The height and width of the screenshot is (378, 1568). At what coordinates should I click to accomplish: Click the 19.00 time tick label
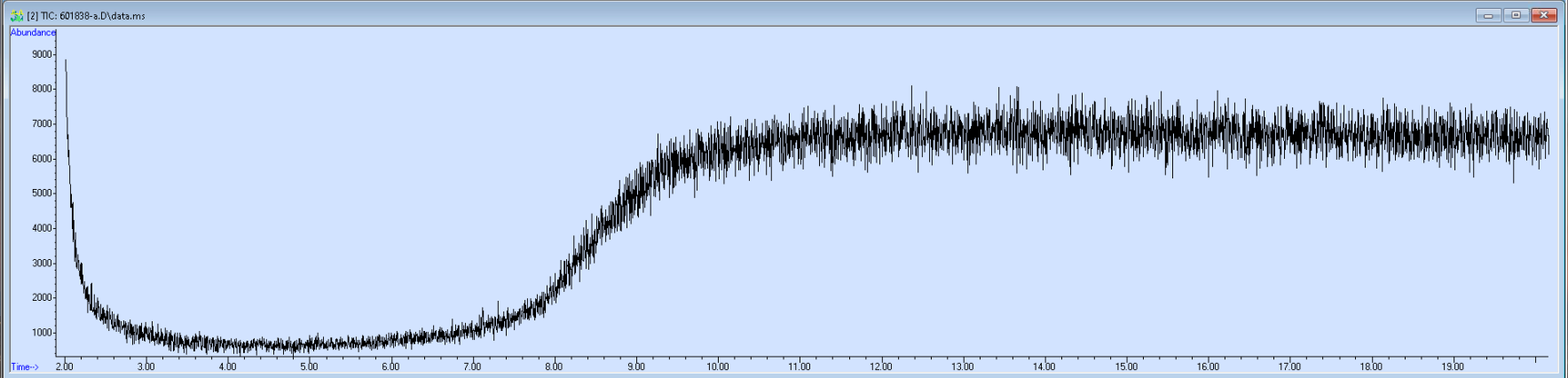pyautogui.click(x=1453, y=366)
